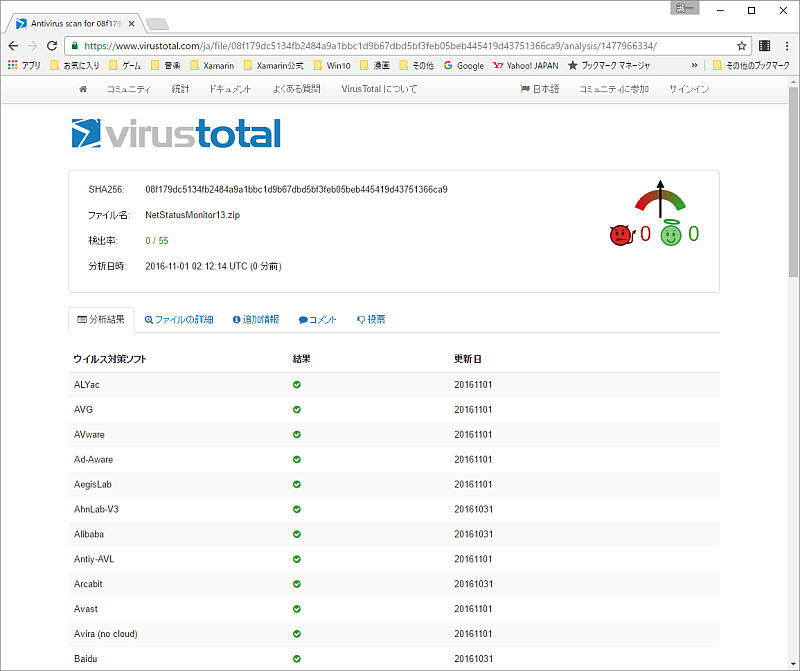Click the green check icon for Avira
This screenshot has height=671, width=800.
click(297, 634)
